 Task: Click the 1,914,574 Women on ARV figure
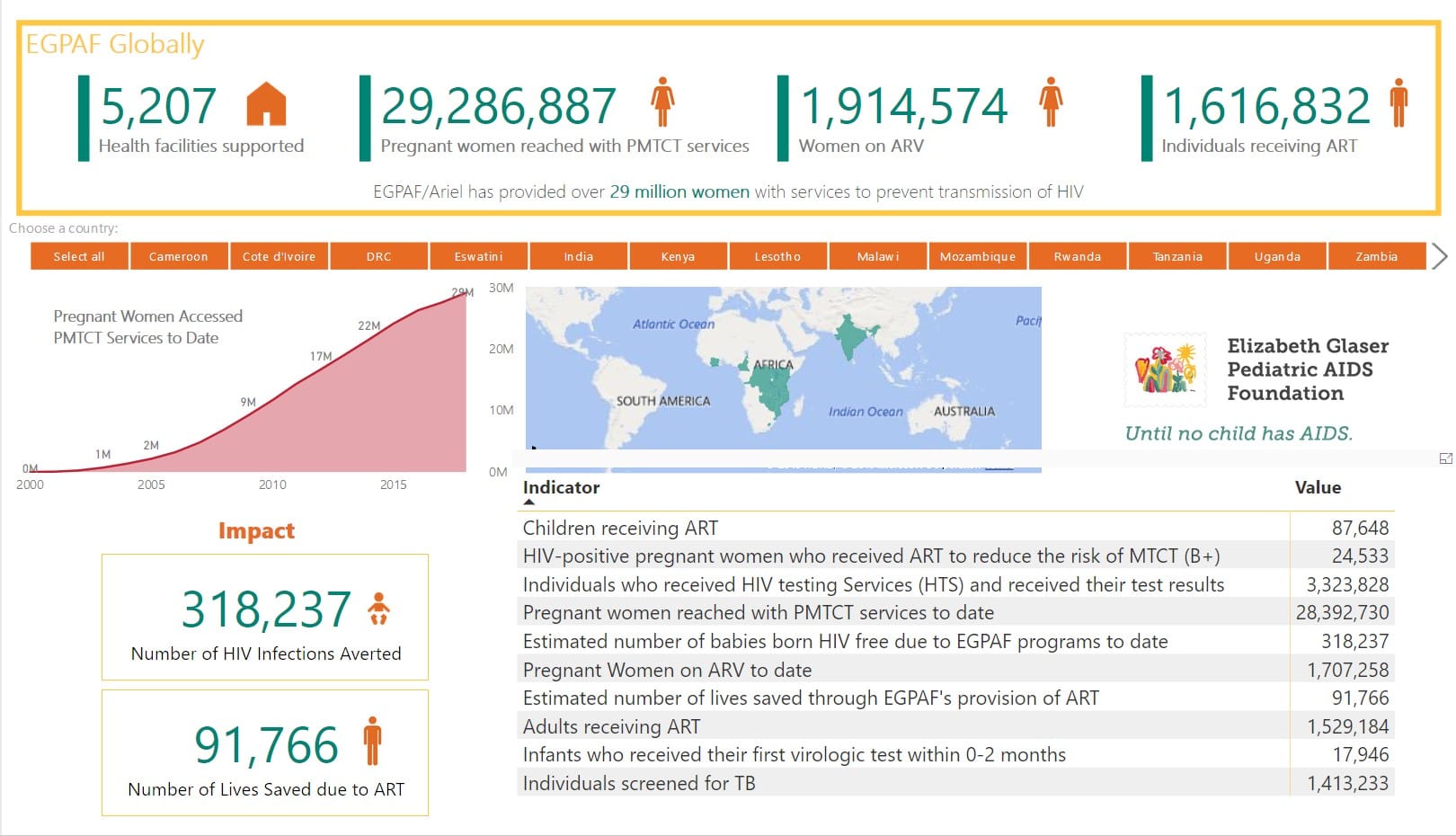coord(904,106)
